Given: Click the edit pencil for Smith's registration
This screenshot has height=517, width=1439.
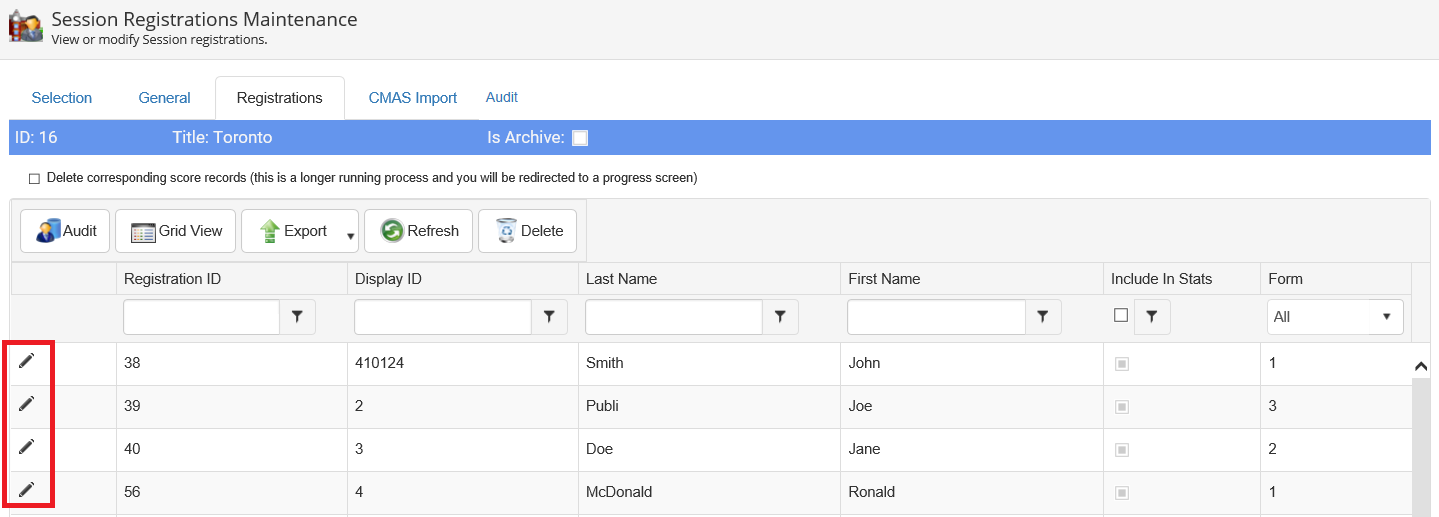Looking at the screenshot, I should point(27,361).
